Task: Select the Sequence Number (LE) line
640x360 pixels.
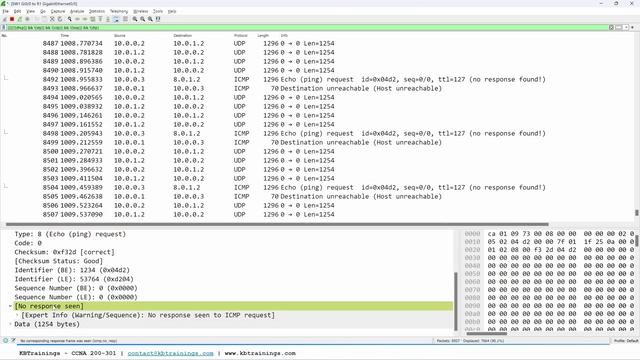Action: pyautogui.click(x=76, y=297)
